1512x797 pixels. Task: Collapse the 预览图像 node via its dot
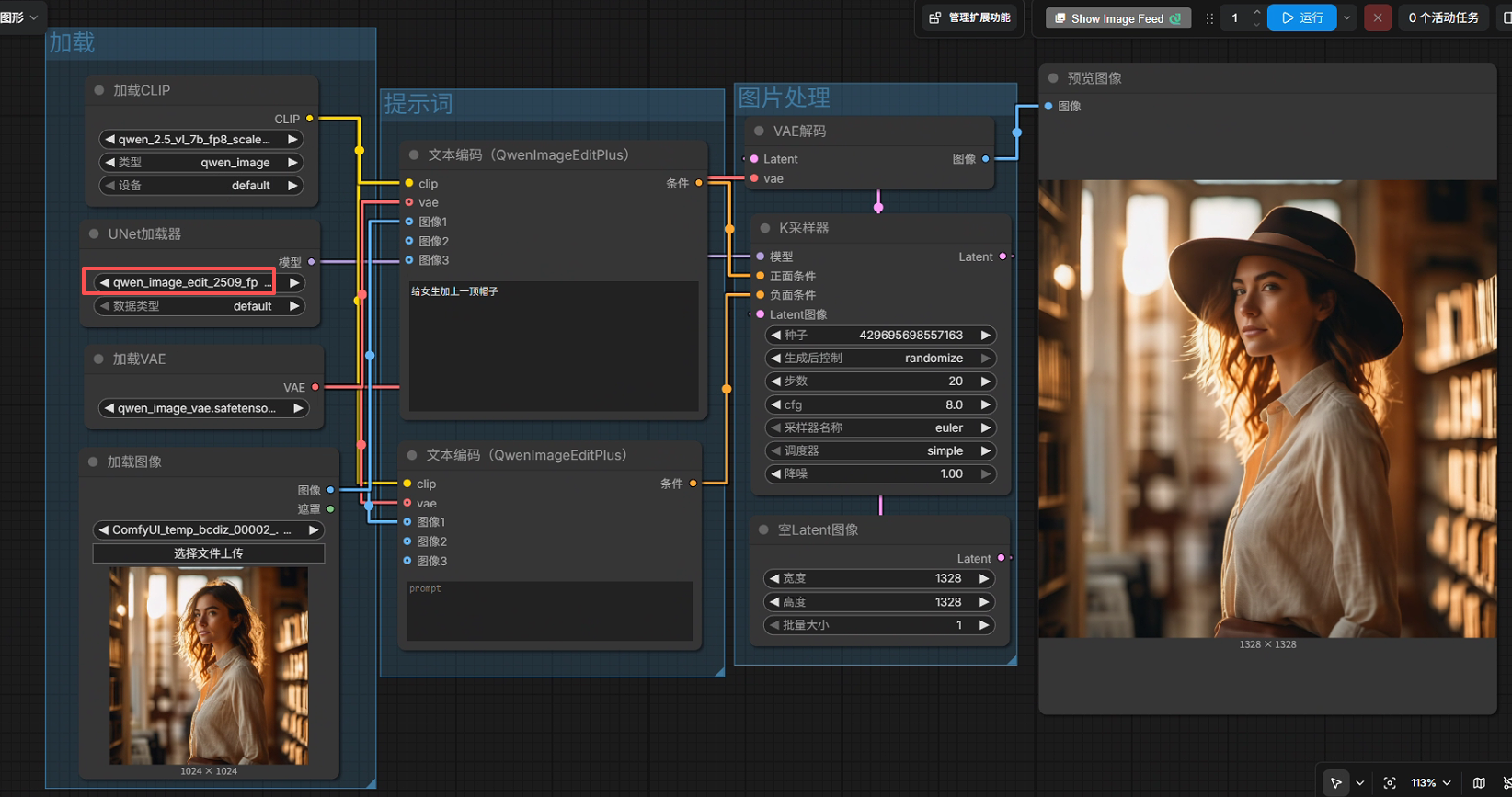coord(1053,78)
